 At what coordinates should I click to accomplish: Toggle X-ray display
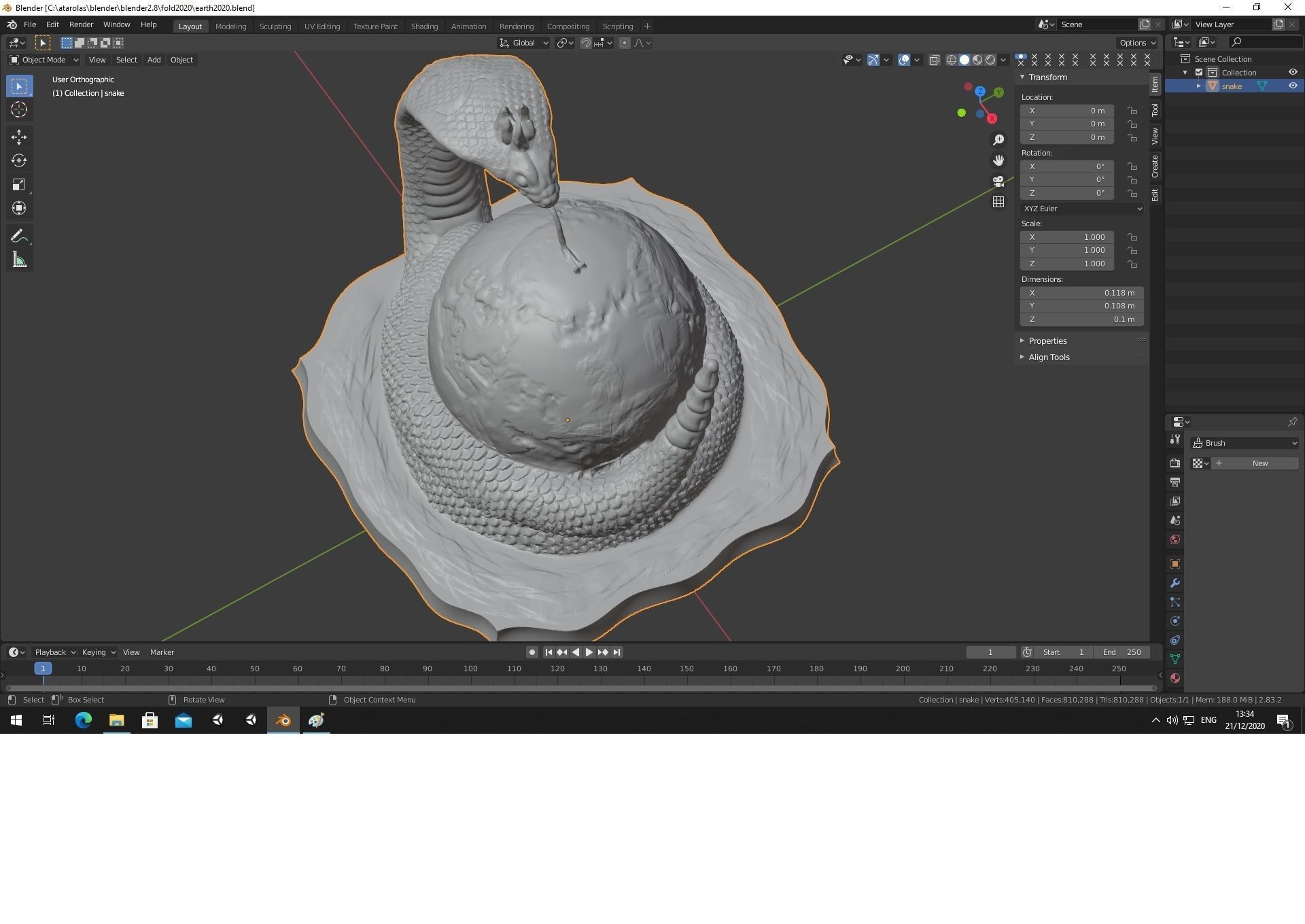click(935, 60)
